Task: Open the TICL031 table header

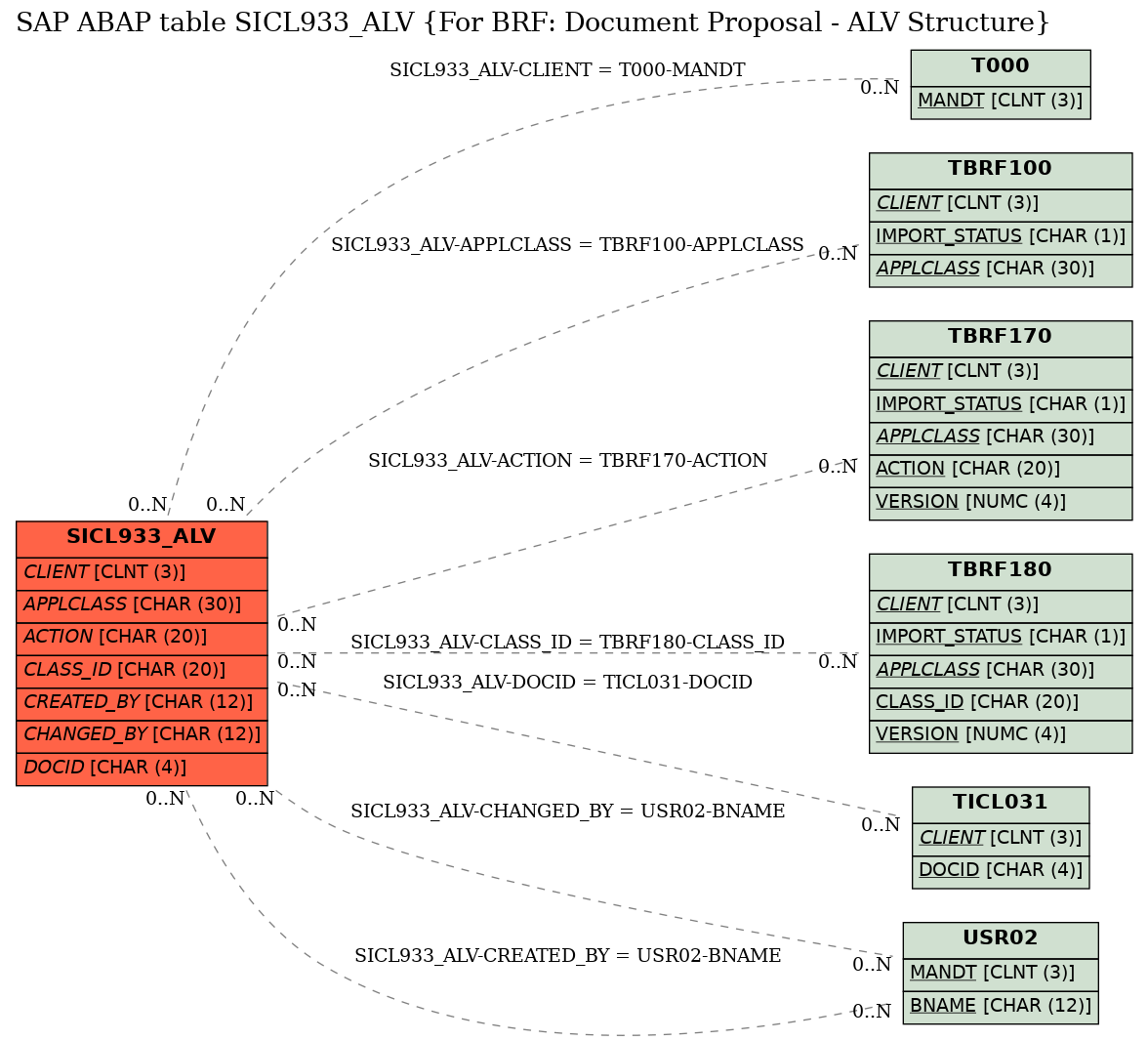Action: 1000,805
